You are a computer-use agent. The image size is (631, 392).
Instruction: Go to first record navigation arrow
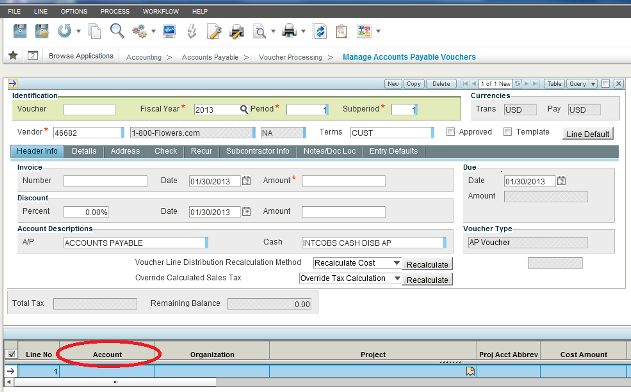[x=465, y=84]
